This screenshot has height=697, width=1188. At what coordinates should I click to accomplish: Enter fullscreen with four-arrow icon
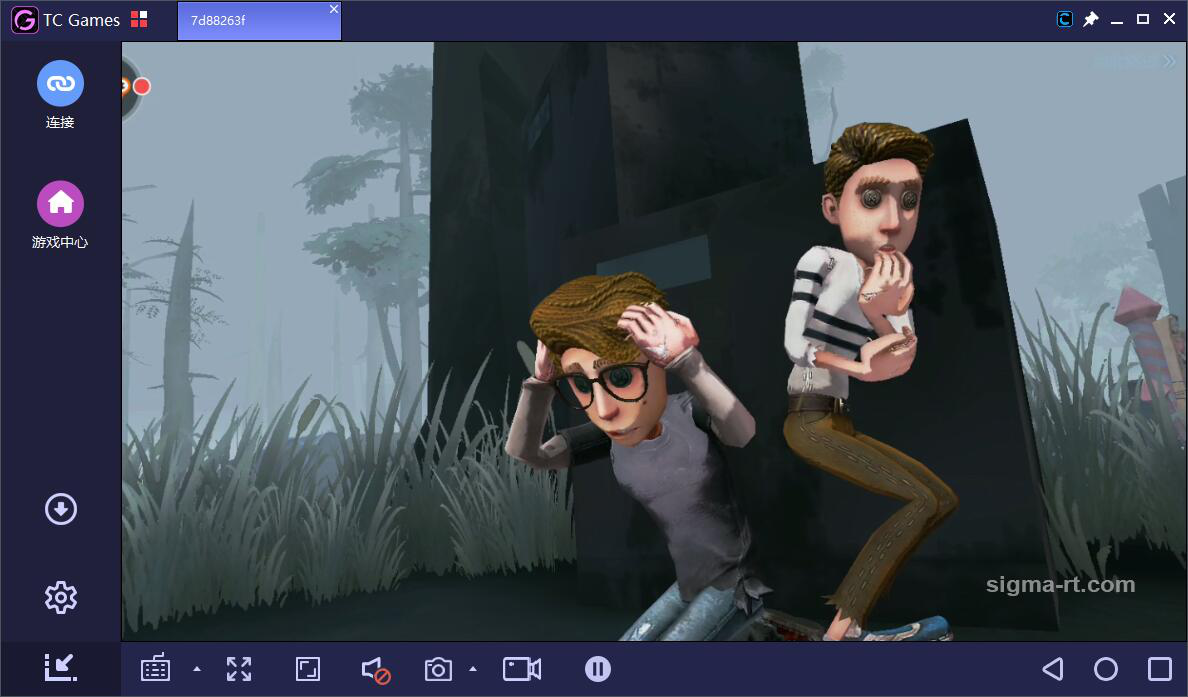pyautogui.click(x=239, y=669)
